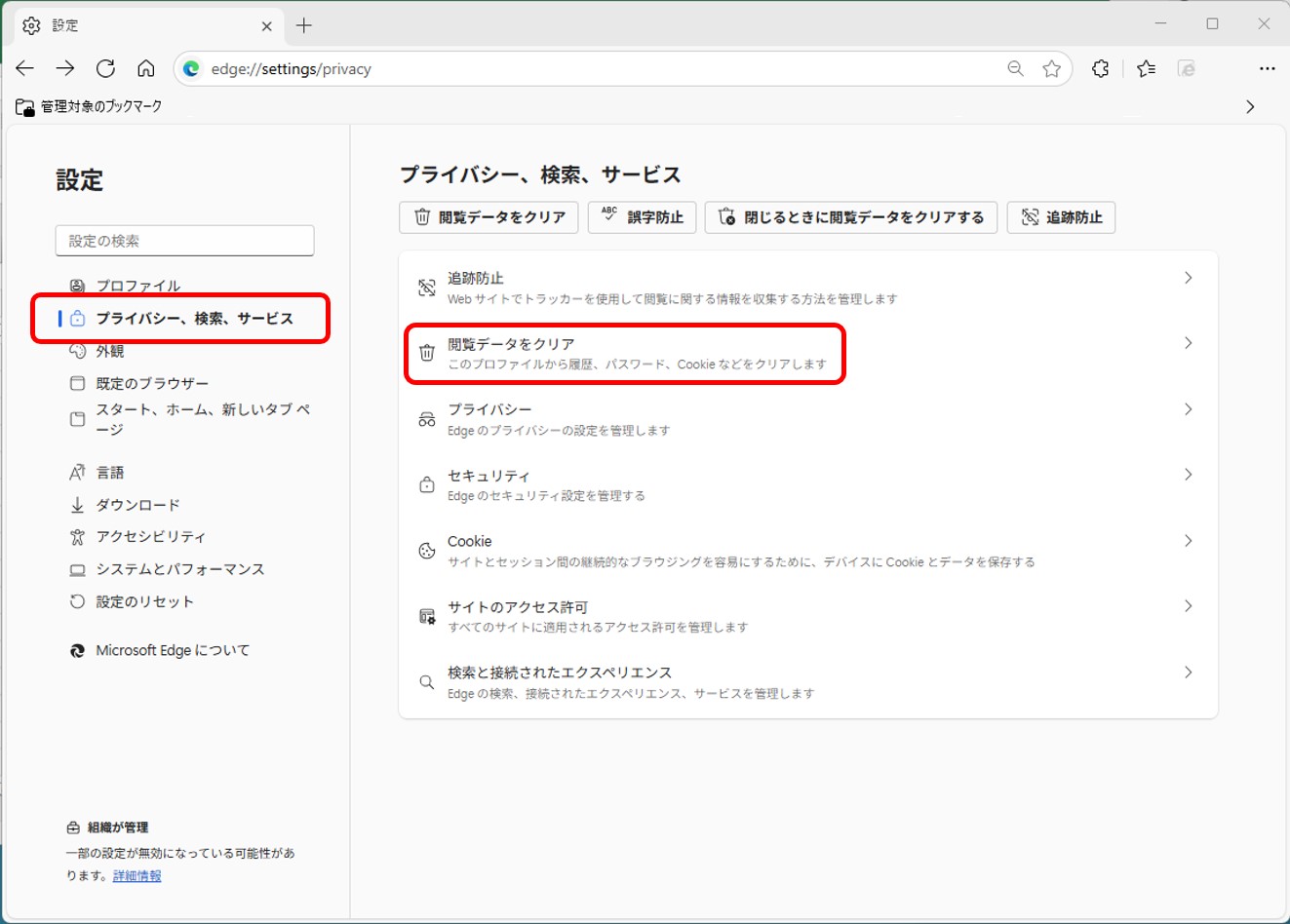Viewport: 1290px width, 924px height.
Task: Click the back arrow icon
Action: tap(25, 68)
